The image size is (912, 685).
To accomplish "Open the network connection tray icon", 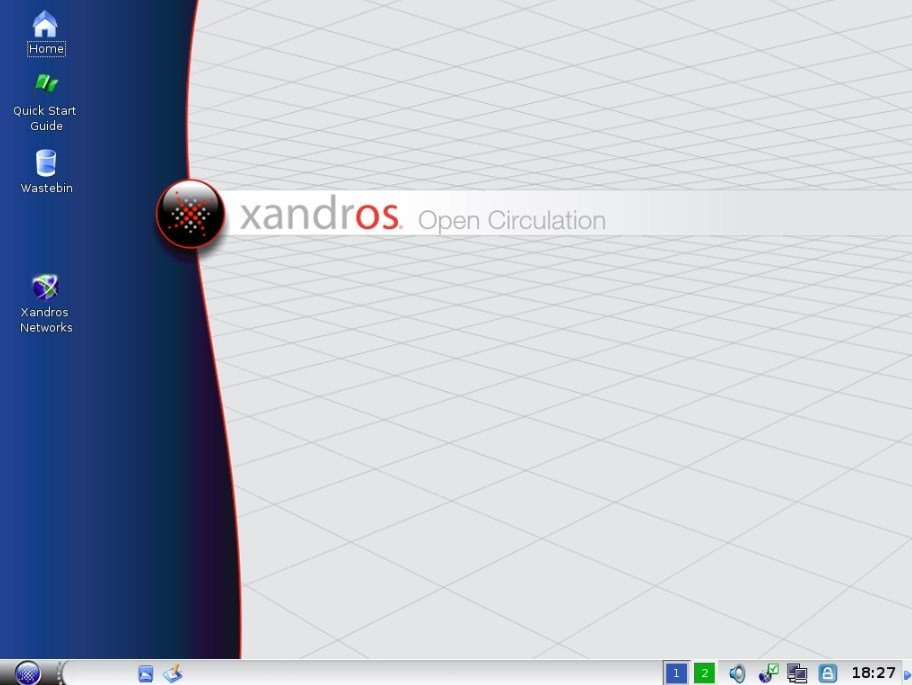I will [x=797, y=673].
